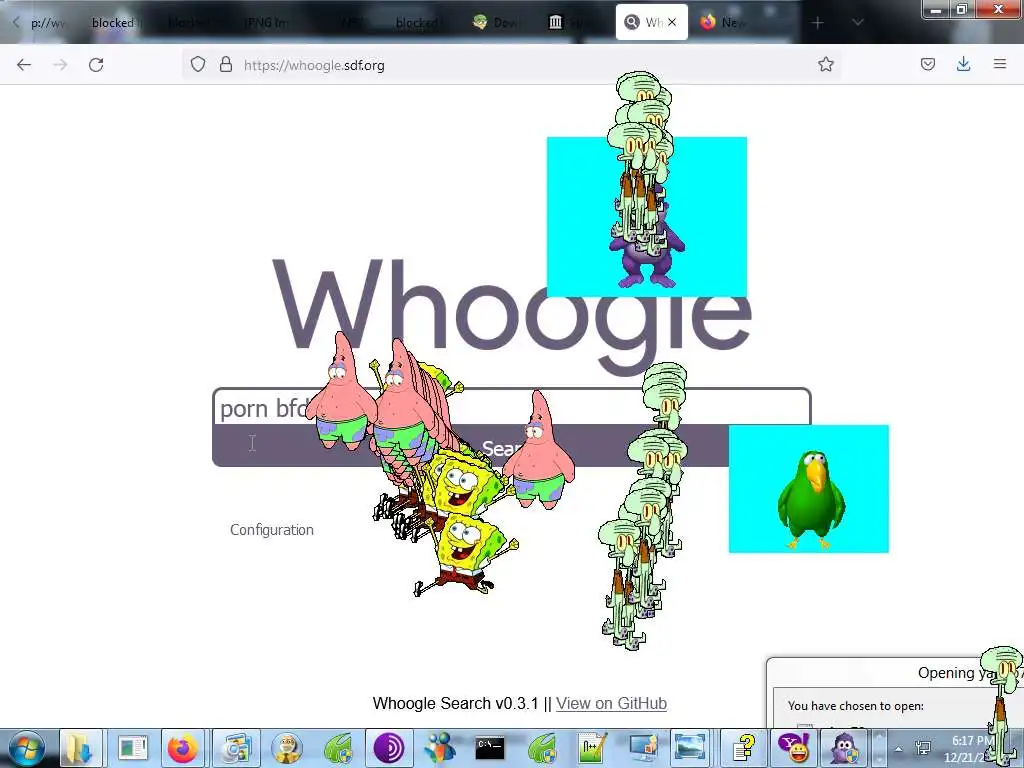
Task: Open Tor Browser purple onion taskbar icon
Action: tap(389, 748)
